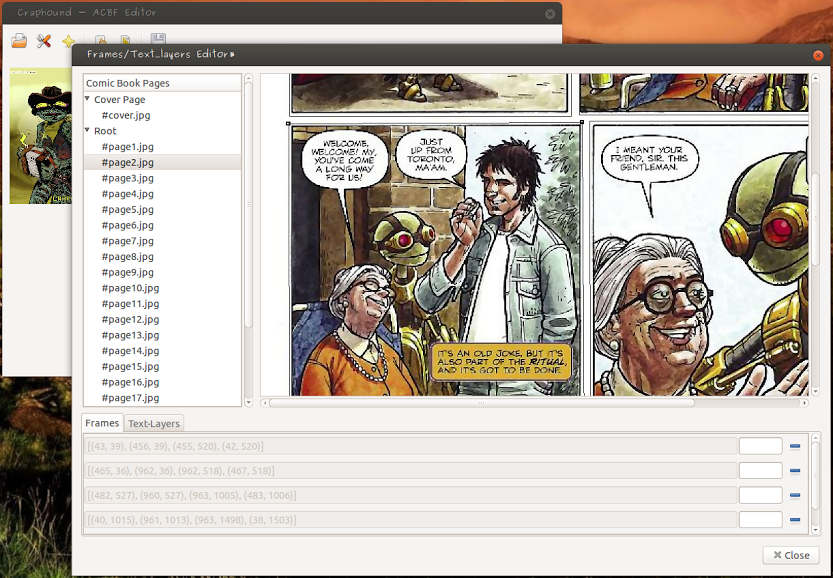
Task: Click the open folder icon in ACBF Editor
Action: (x=19, y=41)
